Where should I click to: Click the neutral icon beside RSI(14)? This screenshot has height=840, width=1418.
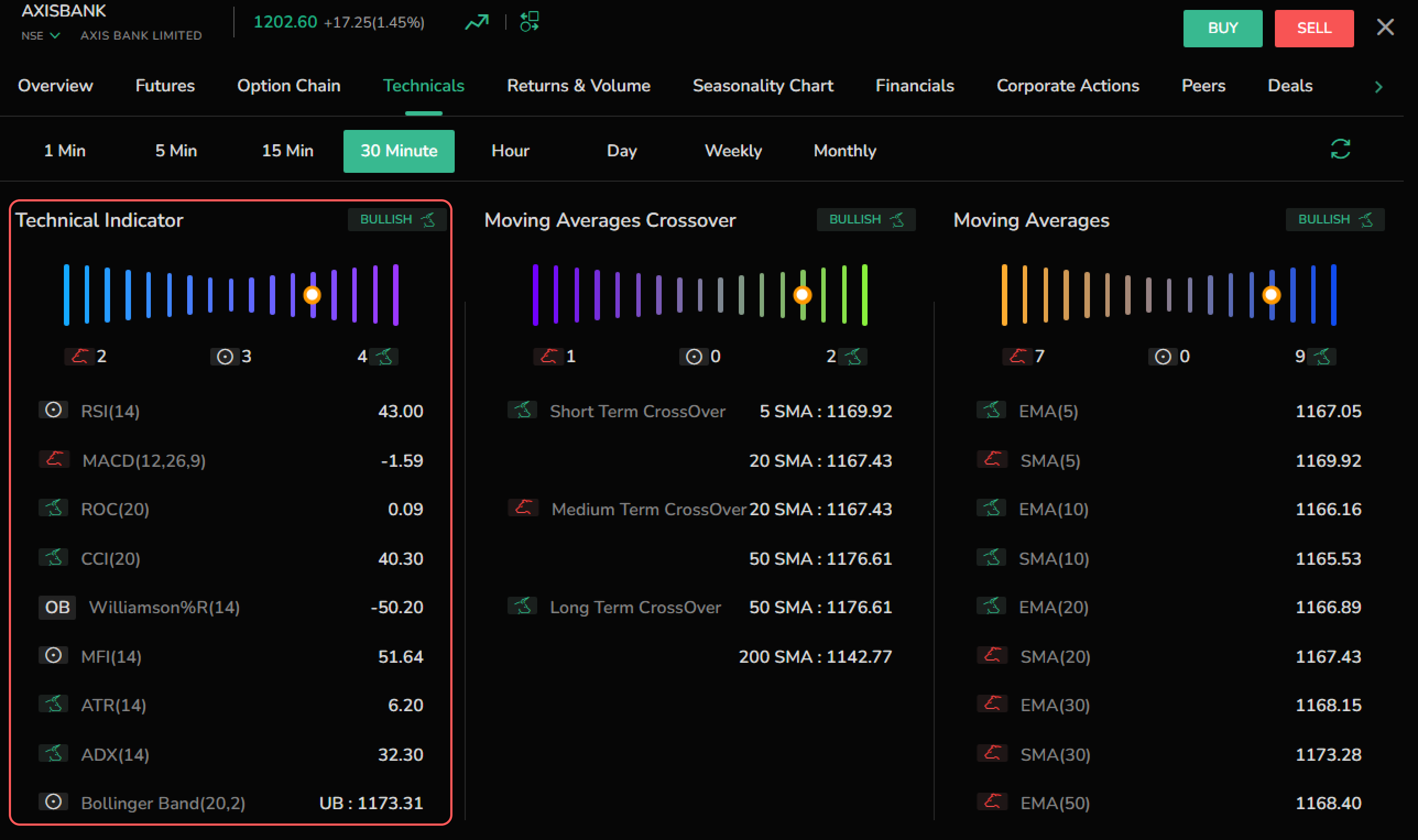click(53, 410)
